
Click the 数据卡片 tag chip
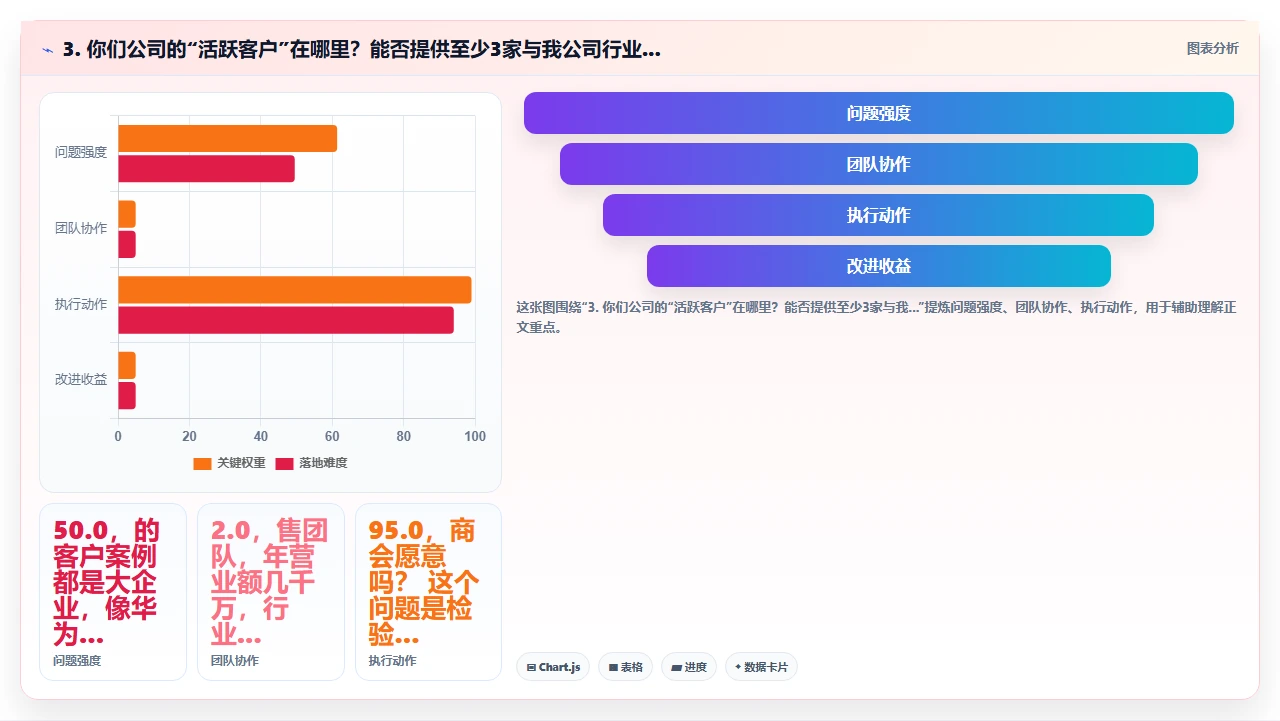click(761, 667)
